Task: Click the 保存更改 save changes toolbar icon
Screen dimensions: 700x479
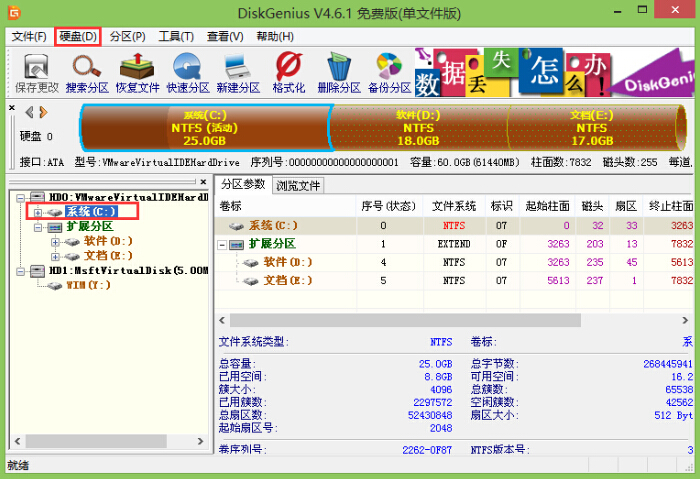Action: 34,73
